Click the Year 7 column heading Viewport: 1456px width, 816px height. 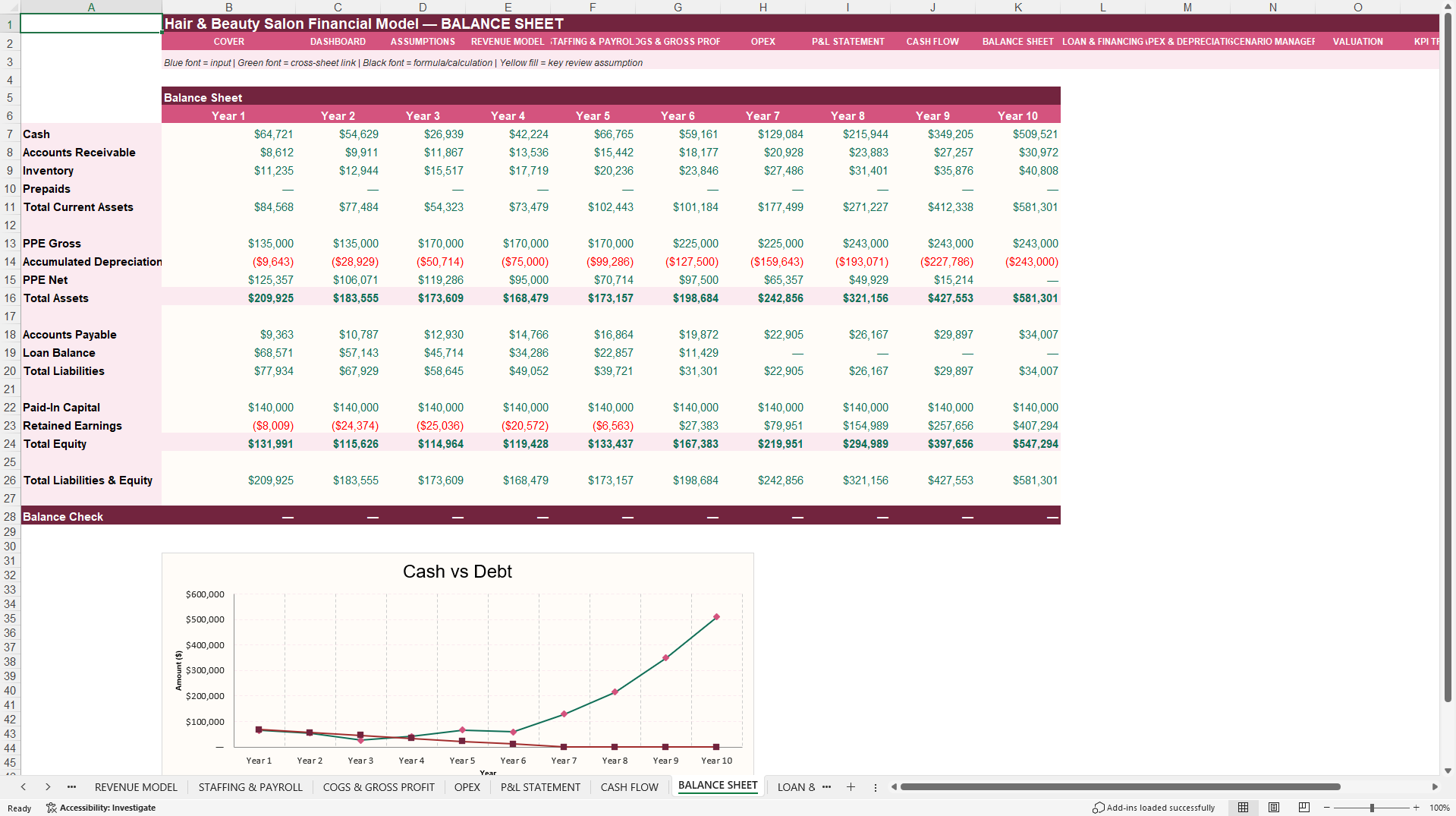pos(763,116)
